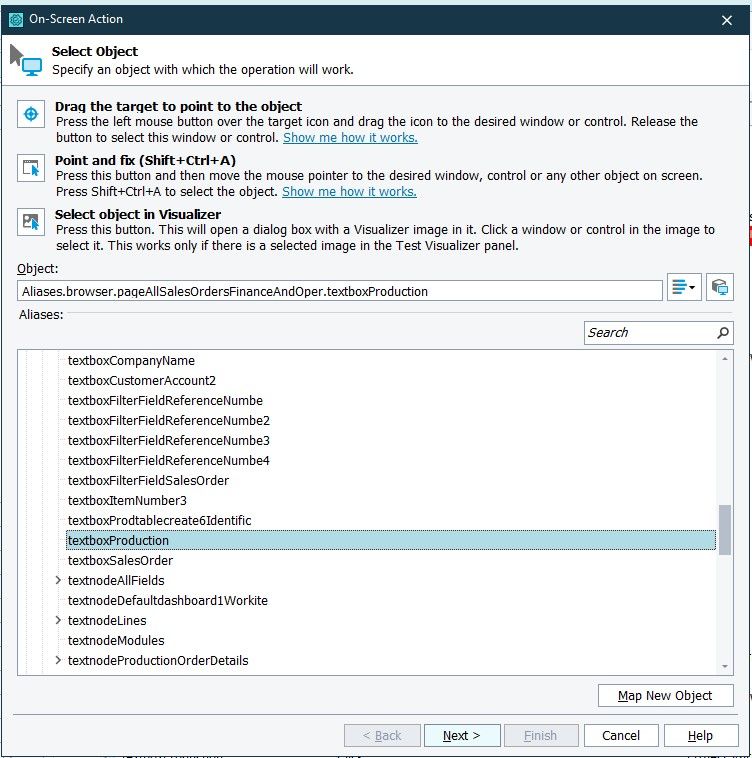Open 'Show me how it works' link under Point and fix
Image resolution: width=752 pixels, height=758 pixels.
349,192
